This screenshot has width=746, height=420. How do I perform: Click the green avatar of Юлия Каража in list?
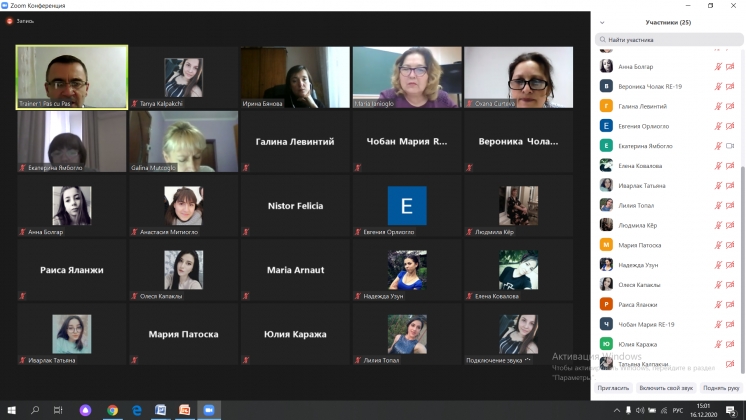pyautogui.click(x=606, y=344)
